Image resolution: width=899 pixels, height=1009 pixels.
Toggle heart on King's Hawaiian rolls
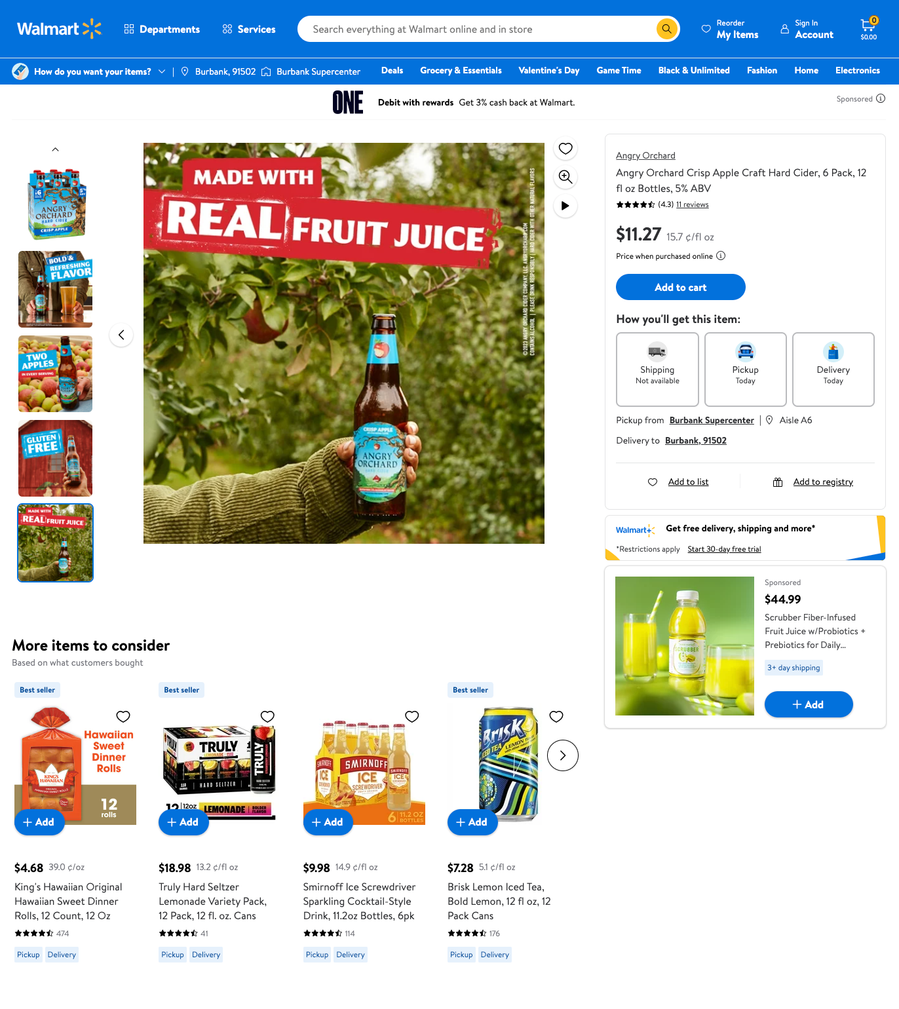(123, 716)
